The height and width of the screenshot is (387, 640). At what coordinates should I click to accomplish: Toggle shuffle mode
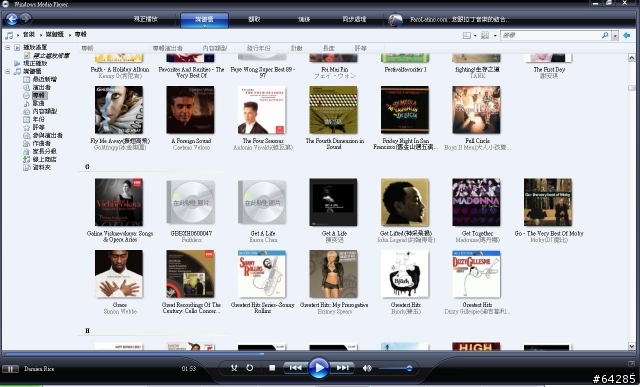(234, 368)
